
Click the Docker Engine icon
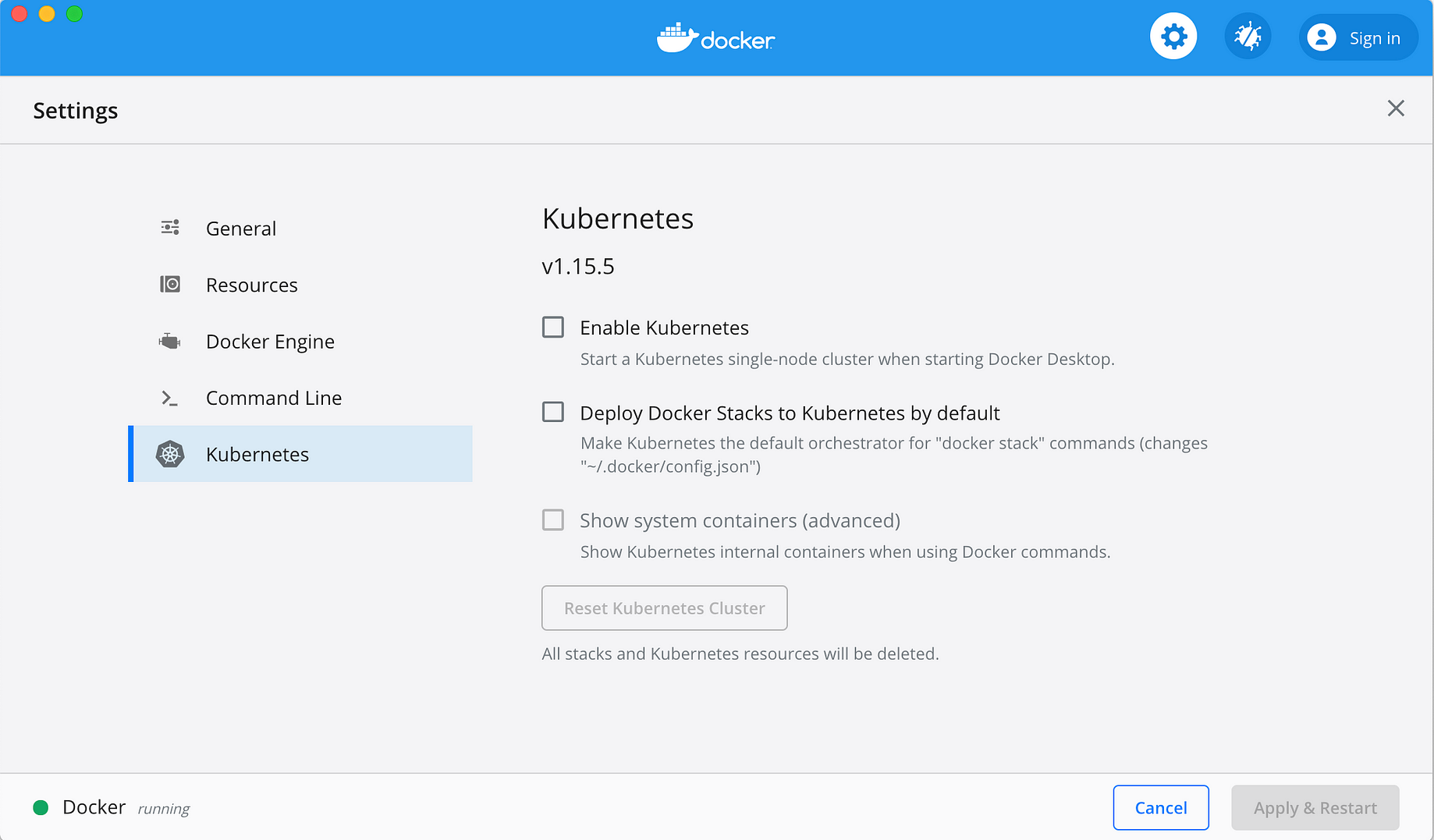(x=169, y=341)
